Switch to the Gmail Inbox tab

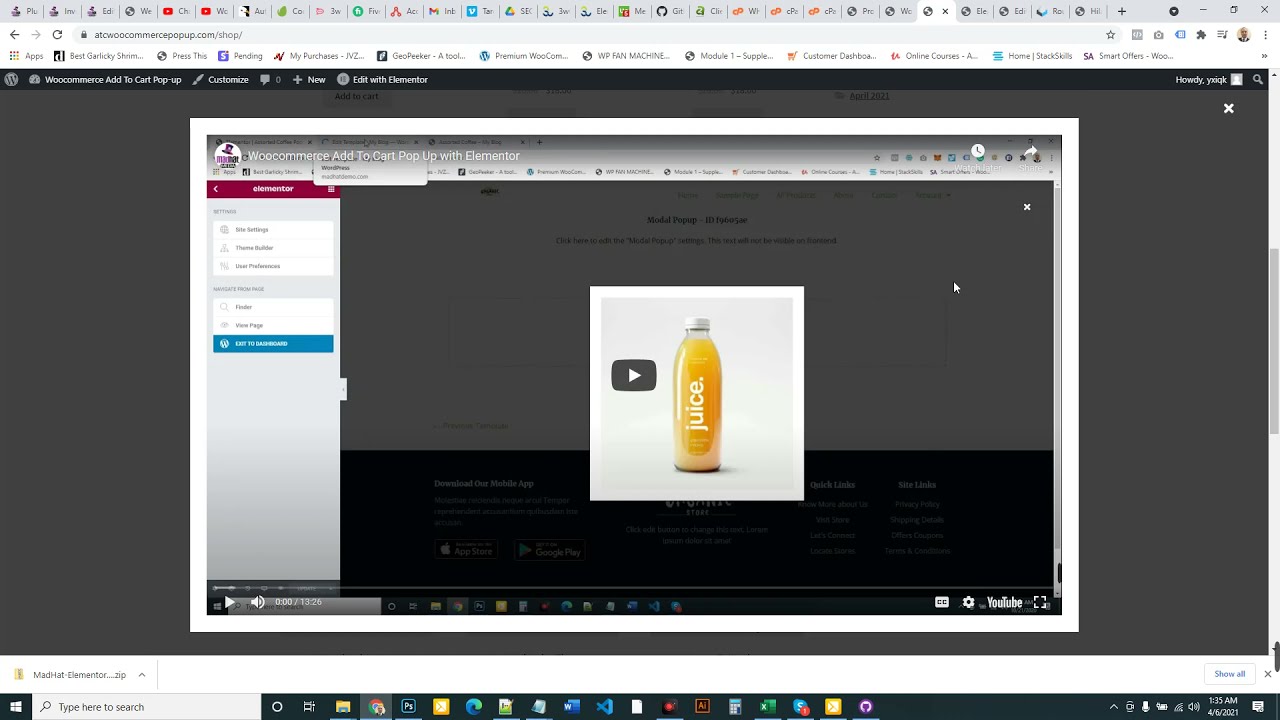click(440, 11)
